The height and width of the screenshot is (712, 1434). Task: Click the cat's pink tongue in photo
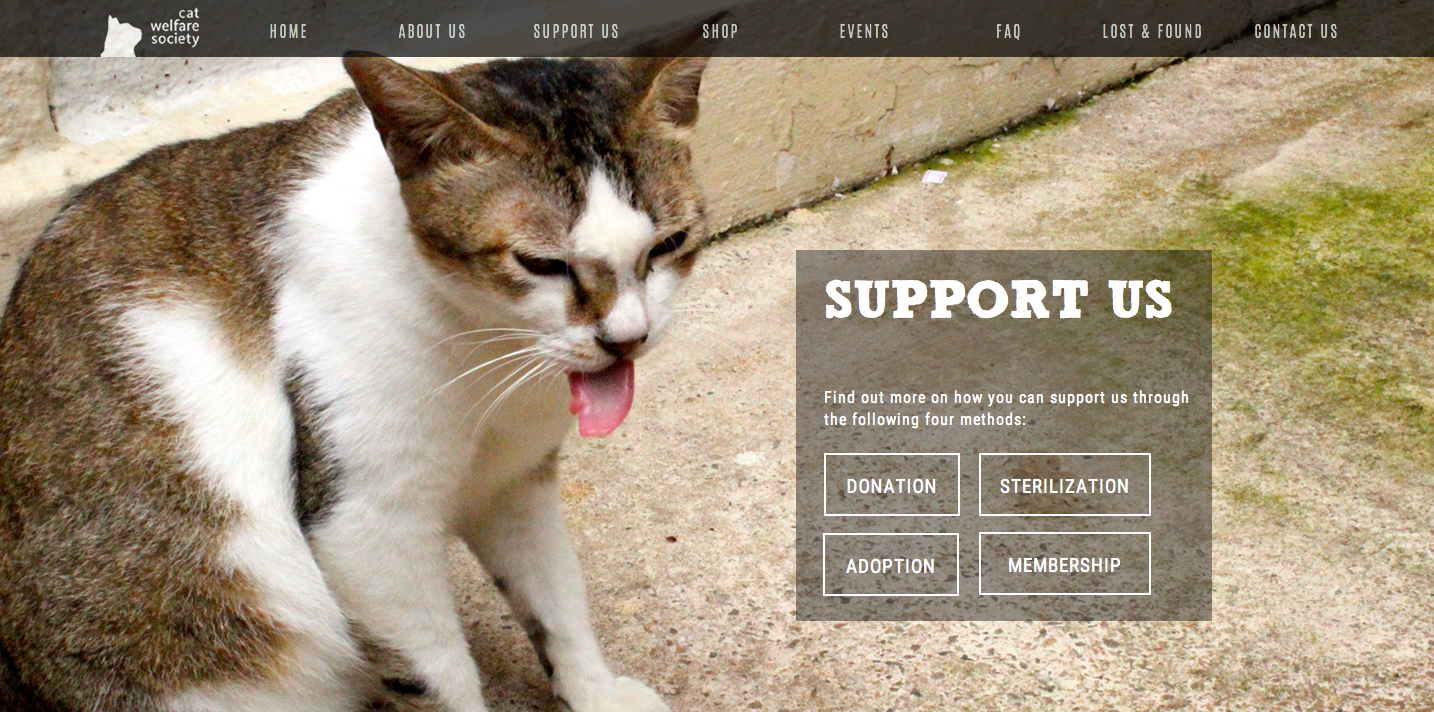[603, 398]
